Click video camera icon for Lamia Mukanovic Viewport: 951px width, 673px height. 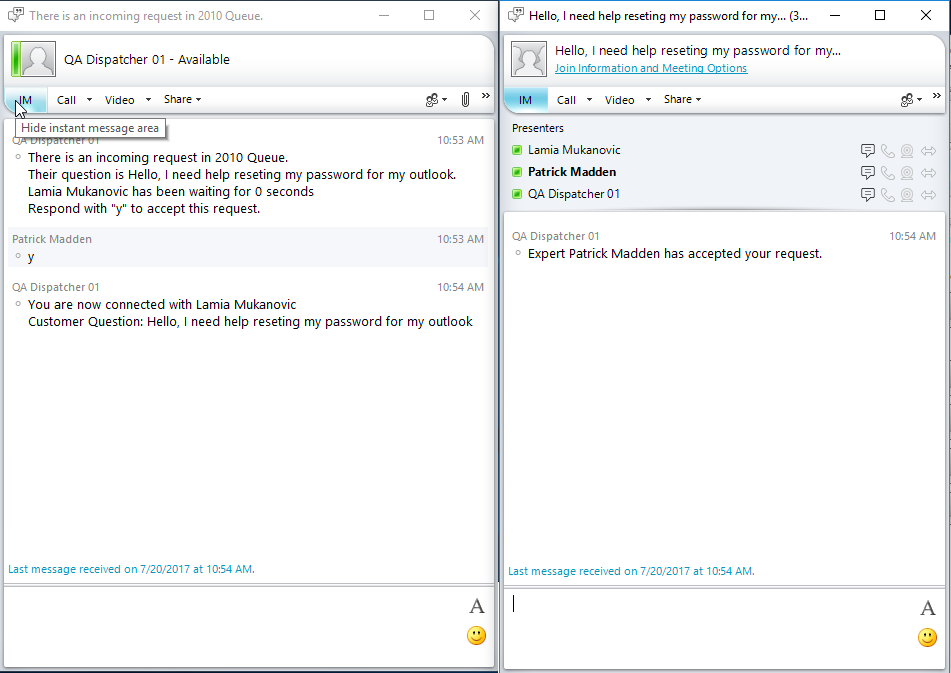907,150
